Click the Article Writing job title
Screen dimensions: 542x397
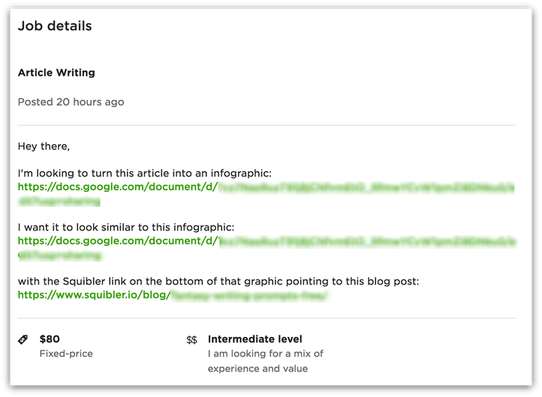pos(56,73)
